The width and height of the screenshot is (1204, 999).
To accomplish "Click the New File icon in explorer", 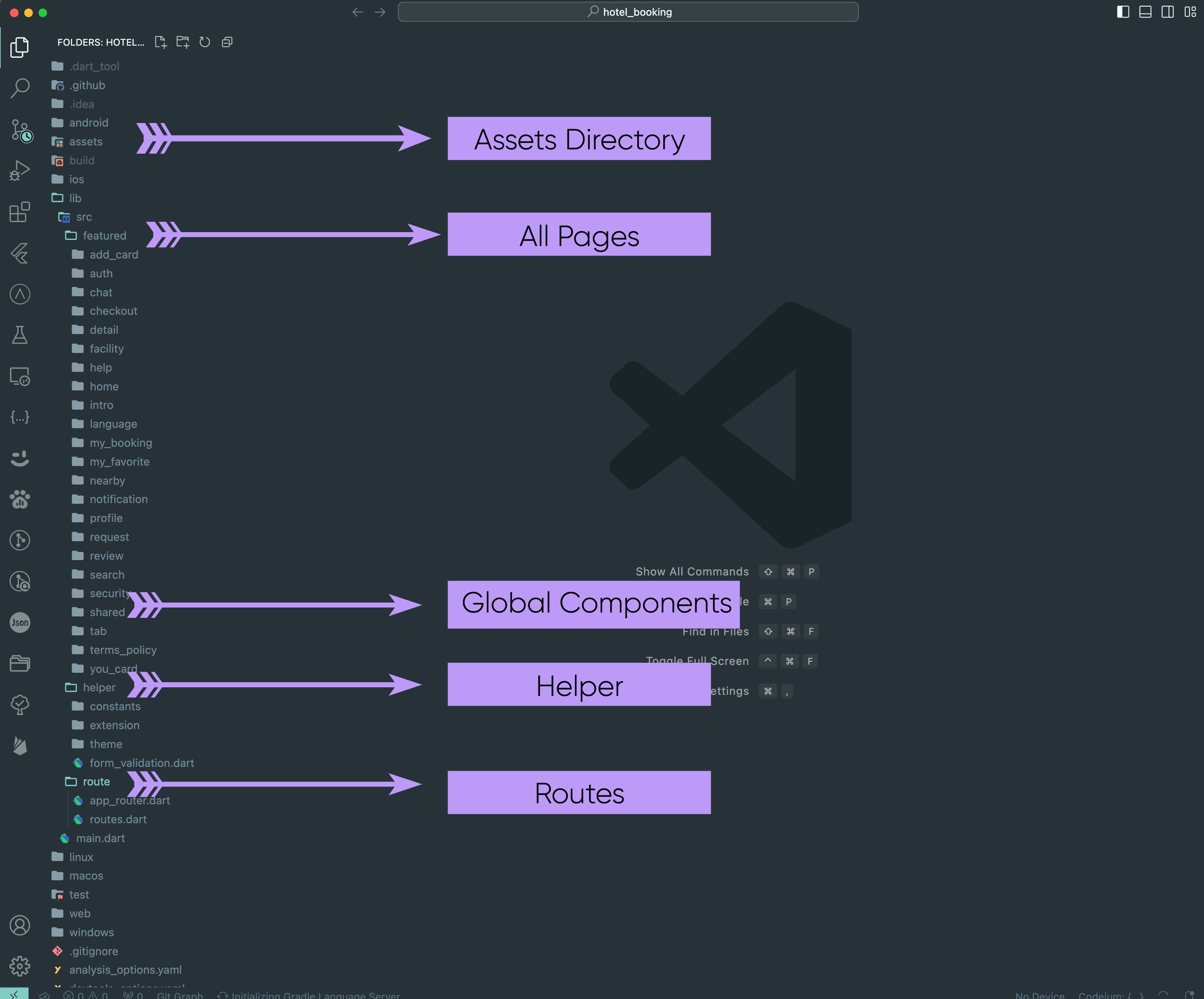I will 160,42.
